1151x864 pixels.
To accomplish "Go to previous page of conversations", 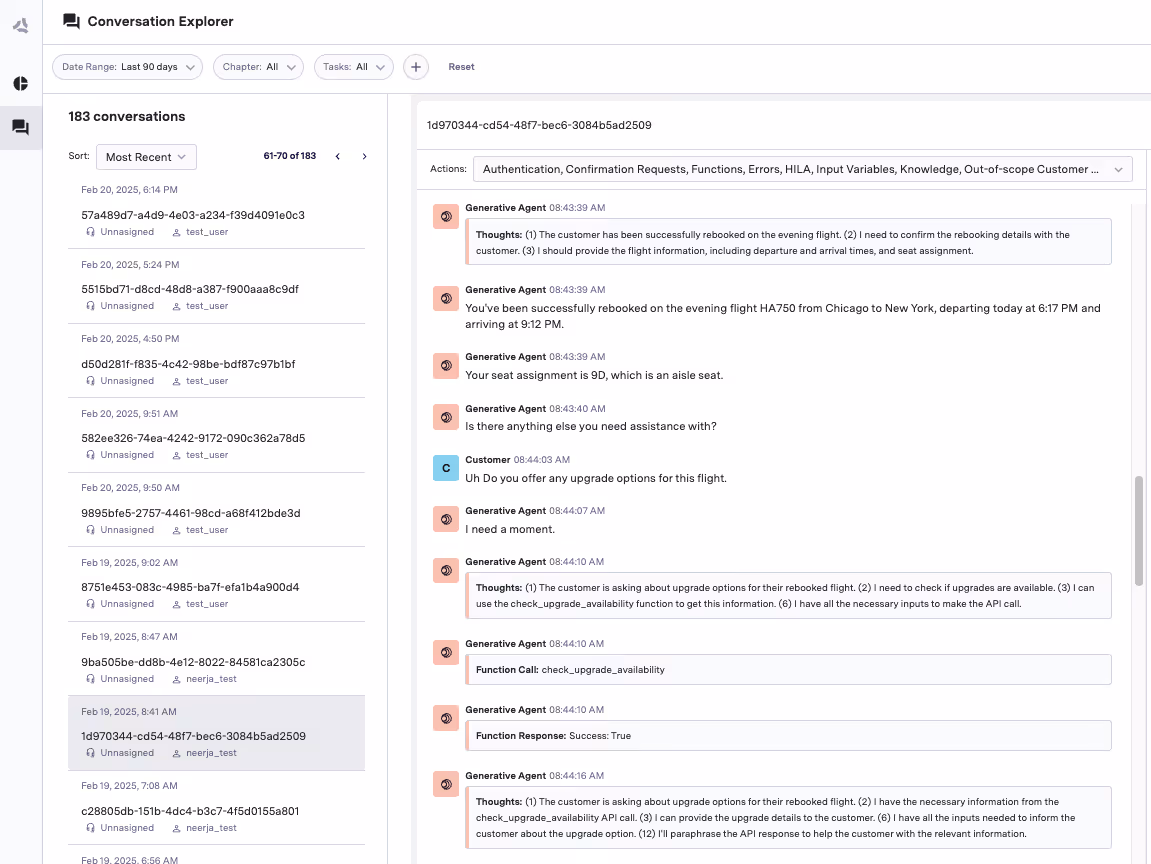I will 338,156.
